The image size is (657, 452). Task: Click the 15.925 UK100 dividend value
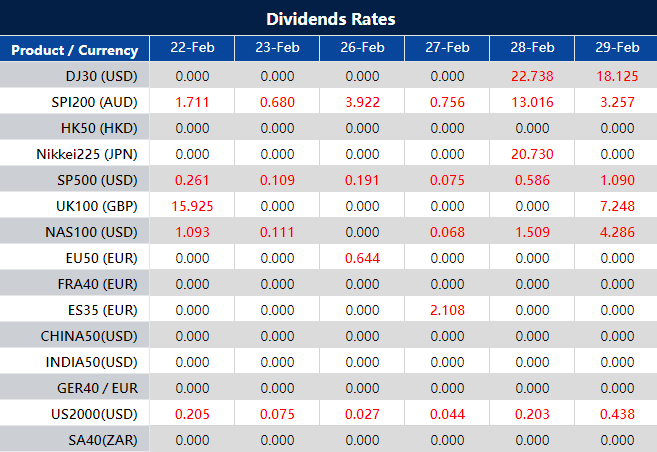click(x=192, y=206)
